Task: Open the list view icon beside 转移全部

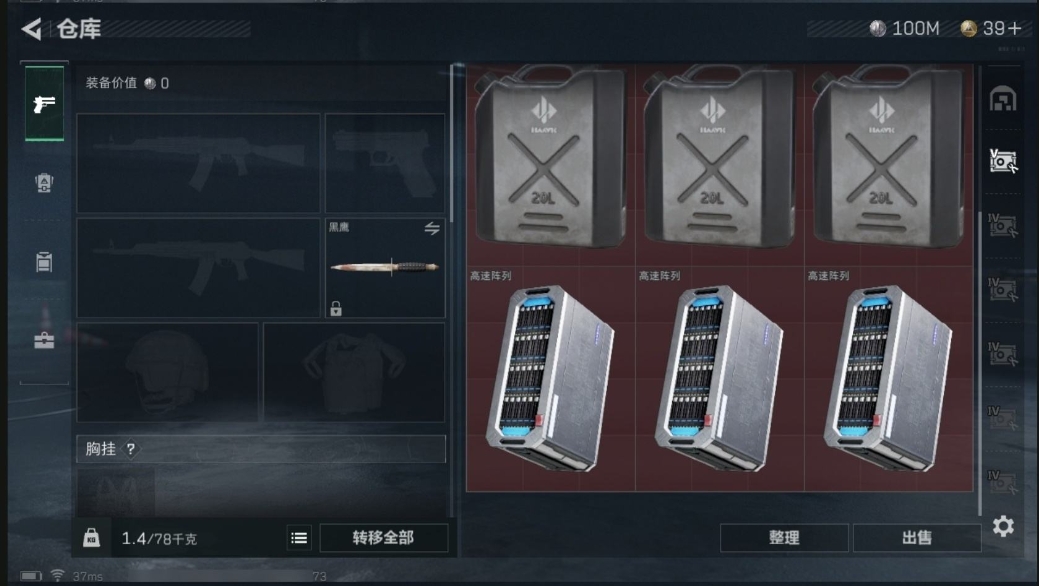Action: pyautogui.click(x=299, y=538)
